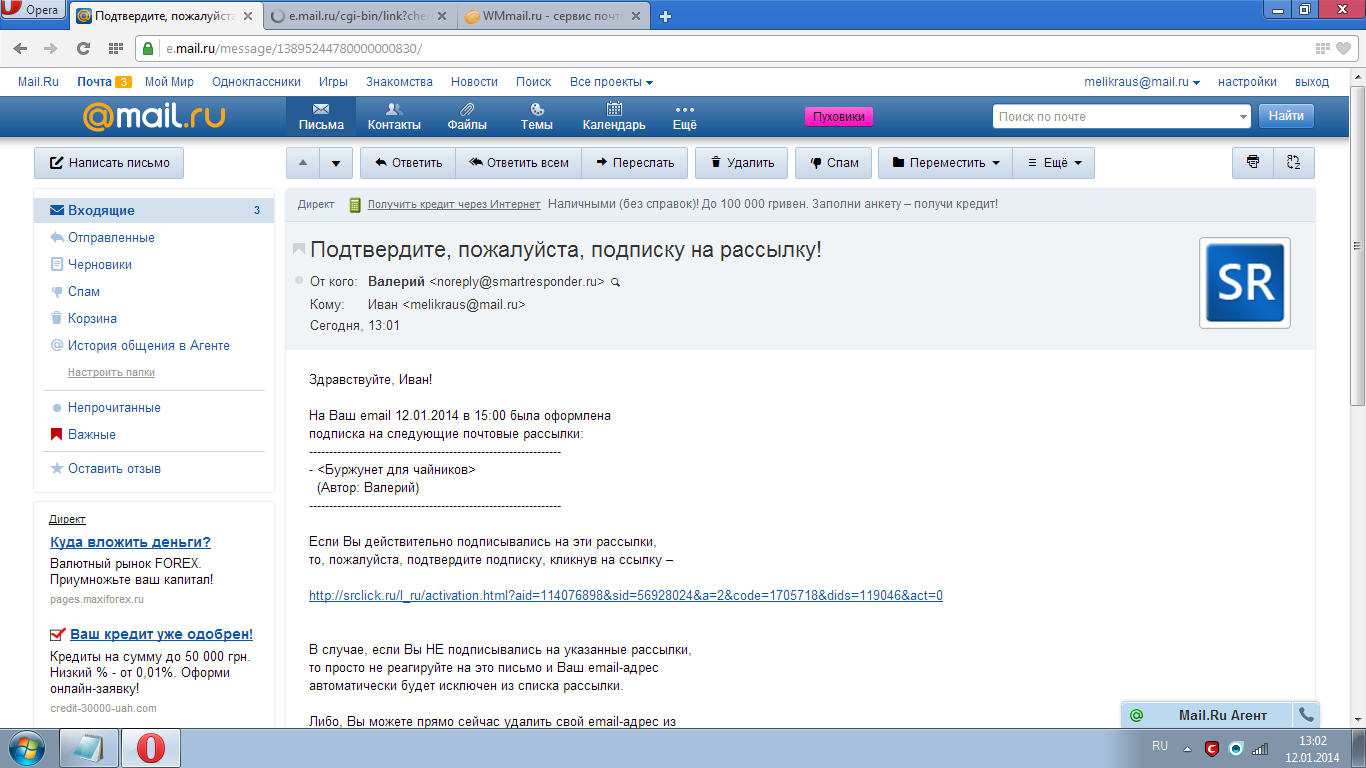The image size is (1366, 768).
Task: Click the @mail.ru logo
Action: 153,117
